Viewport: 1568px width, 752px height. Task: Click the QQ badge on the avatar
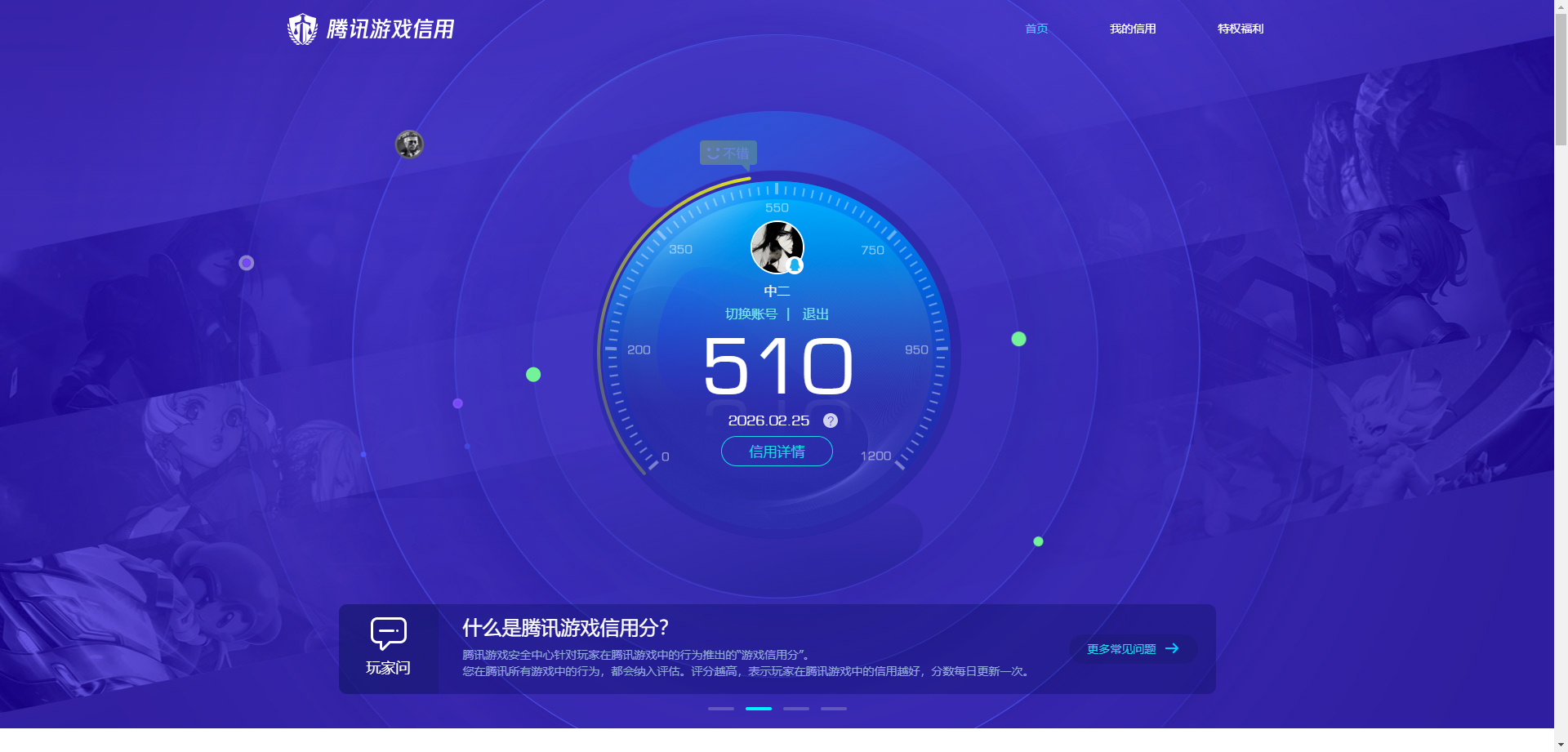795,265
